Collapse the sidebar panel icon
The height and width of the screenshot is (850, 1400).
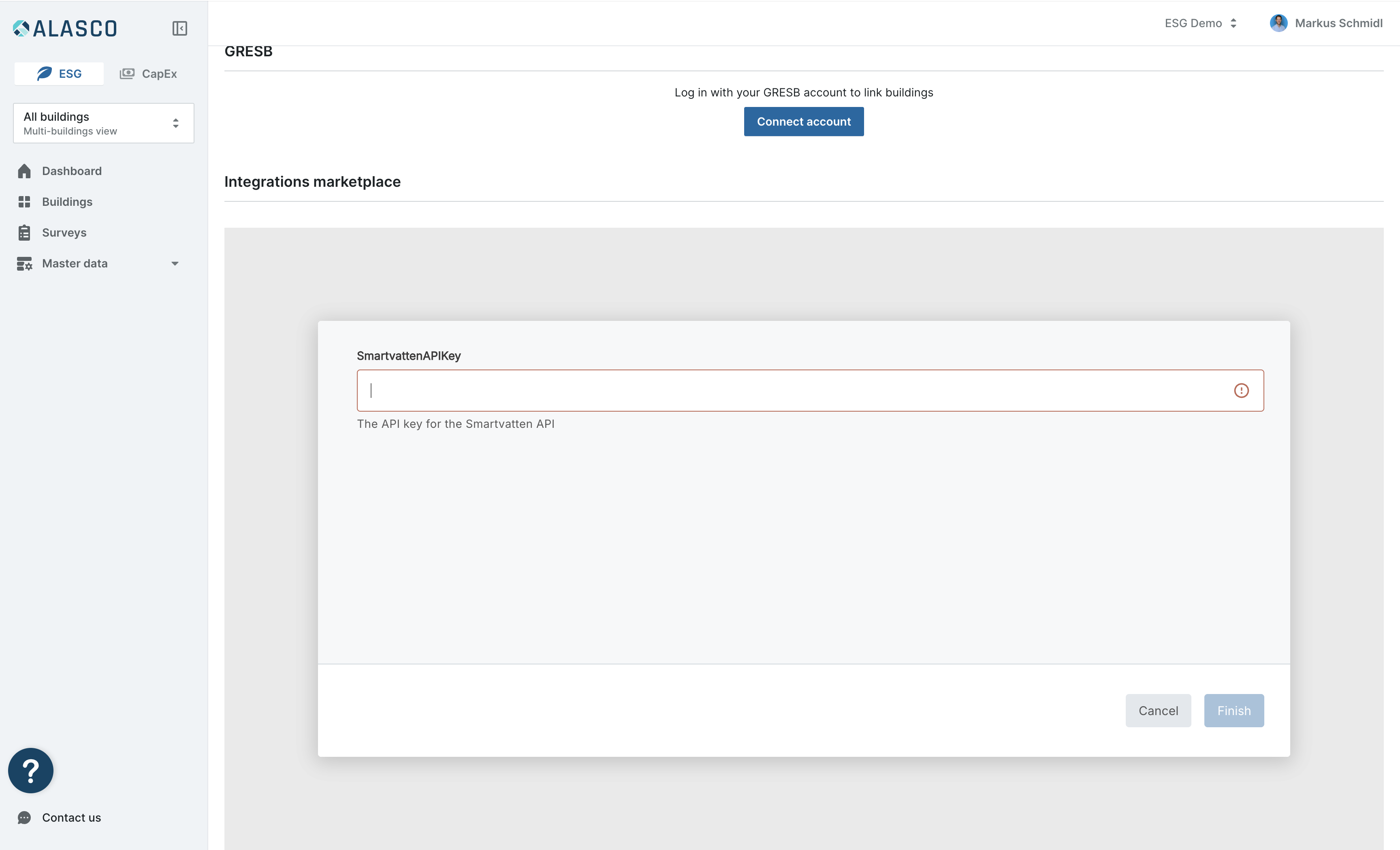coord(179,28)
